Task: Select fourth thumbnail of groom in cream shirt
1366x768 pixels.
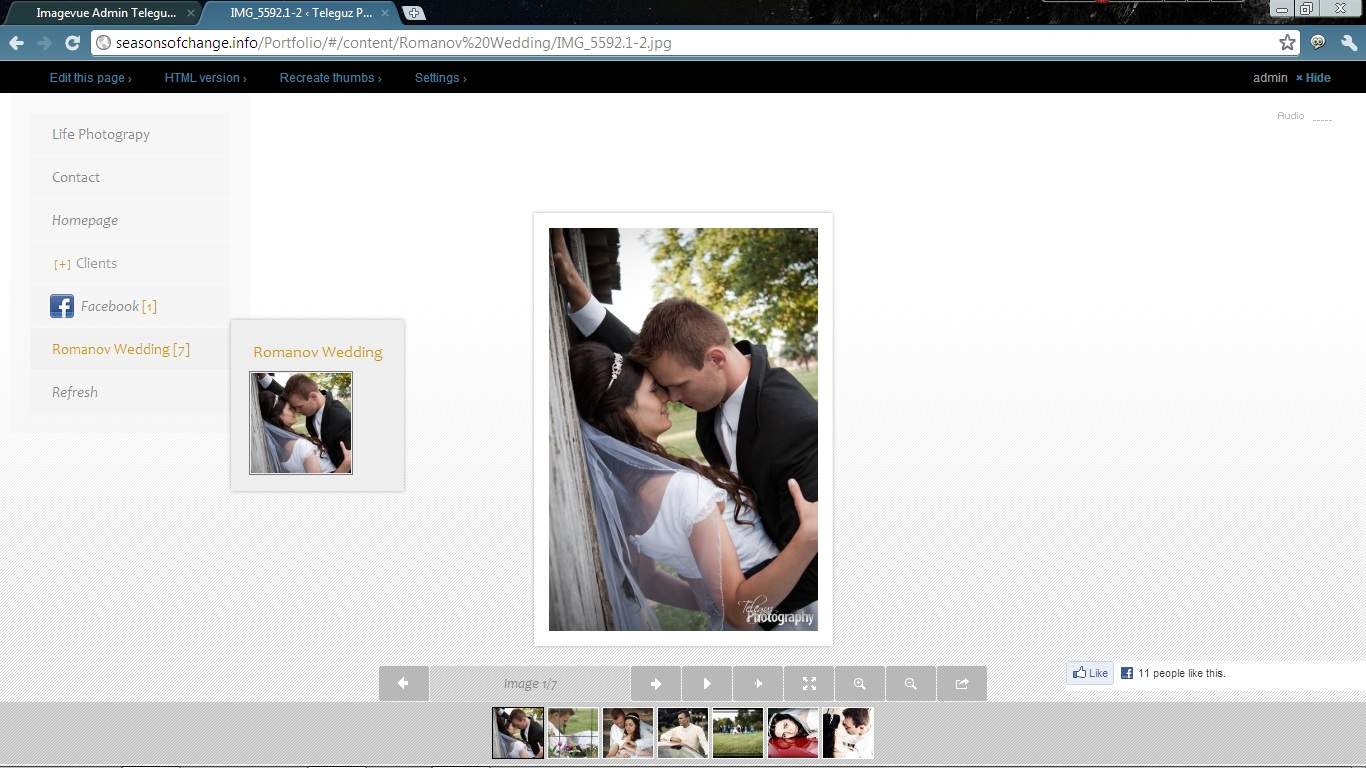Action: coord(683,733)
